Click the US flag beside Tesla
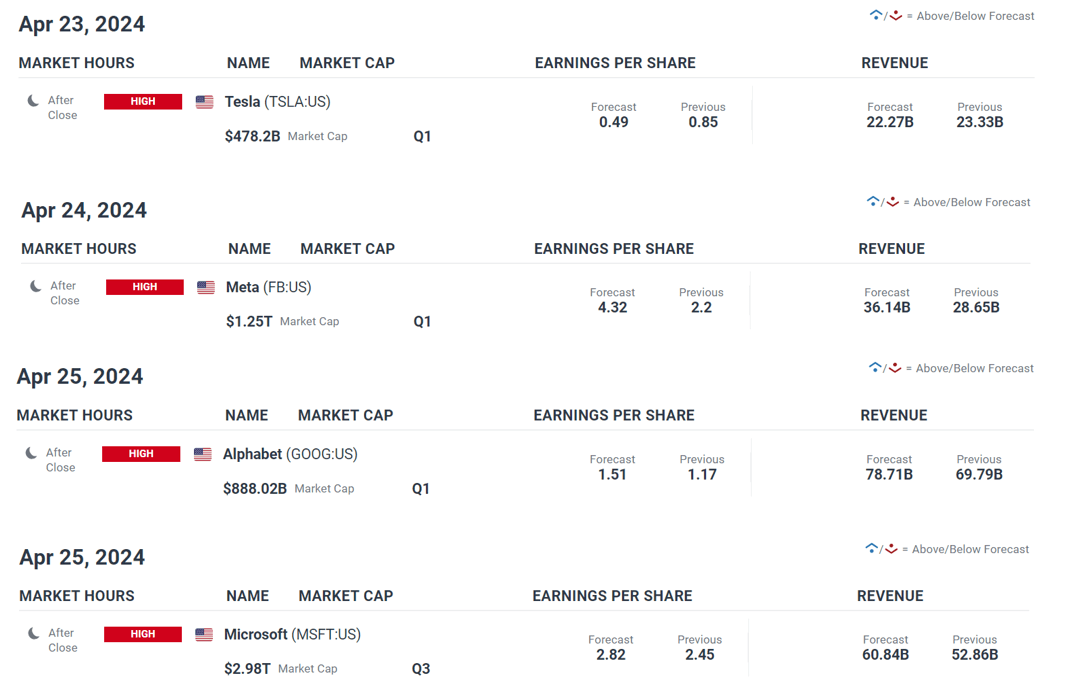The image size is (1070, 699). 205,102
